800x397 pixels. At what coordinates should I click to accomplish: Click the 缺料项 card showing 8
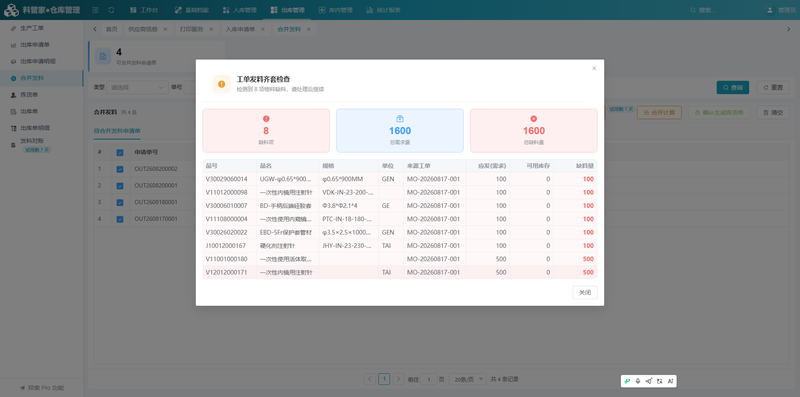tap(266, 131)
